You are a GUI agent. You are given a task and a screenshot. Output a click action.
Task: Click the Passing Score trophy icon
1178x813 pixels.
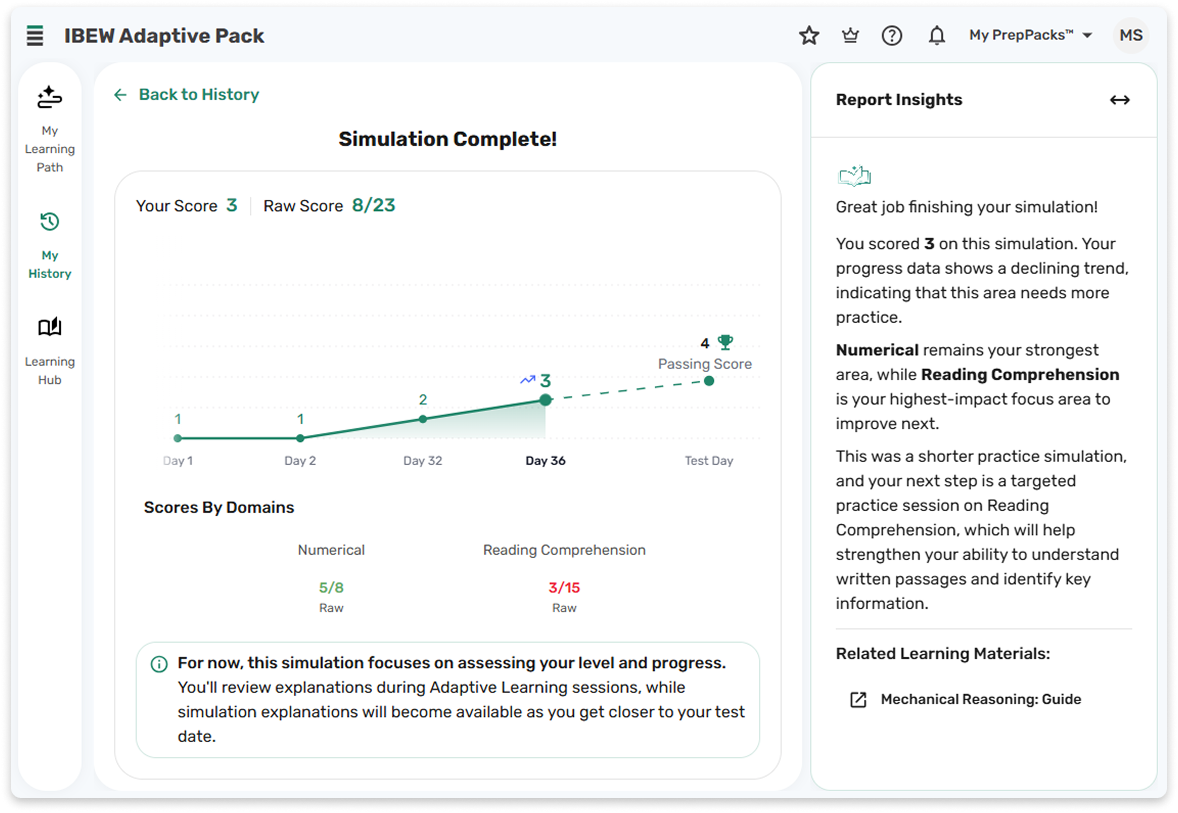[725, 343]
